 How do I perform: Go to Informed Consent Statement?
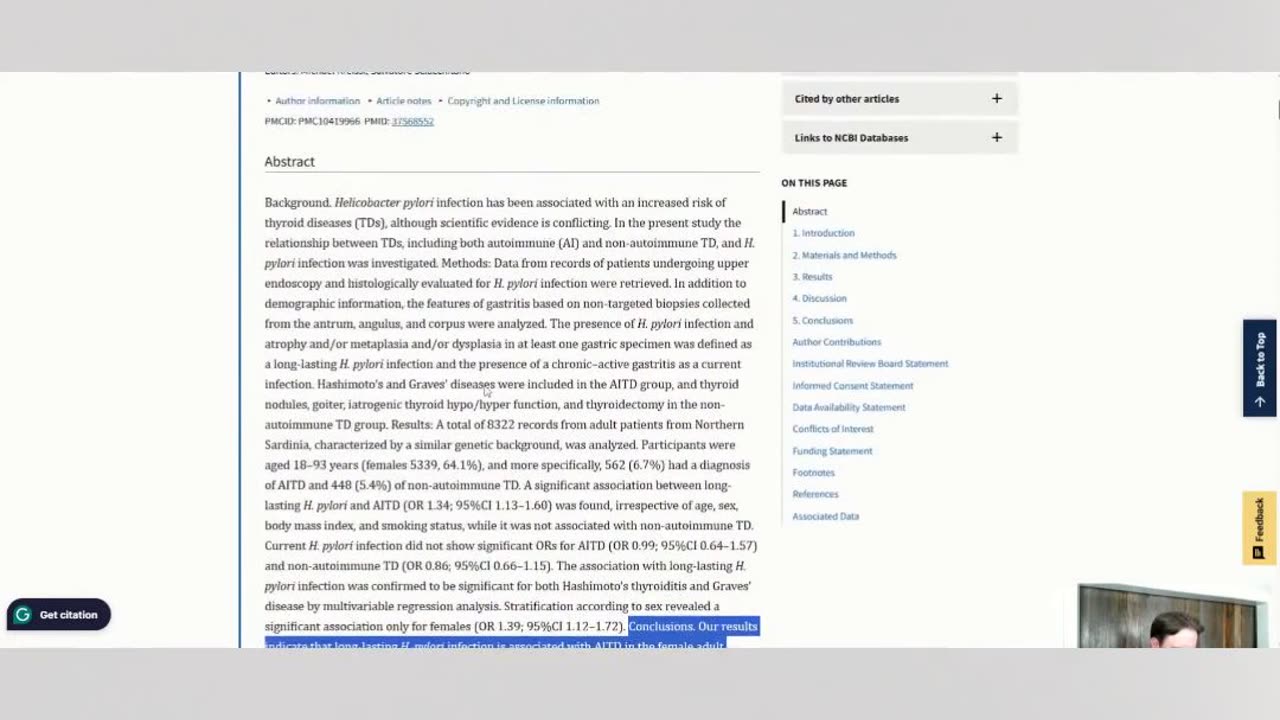pos(852,385)
